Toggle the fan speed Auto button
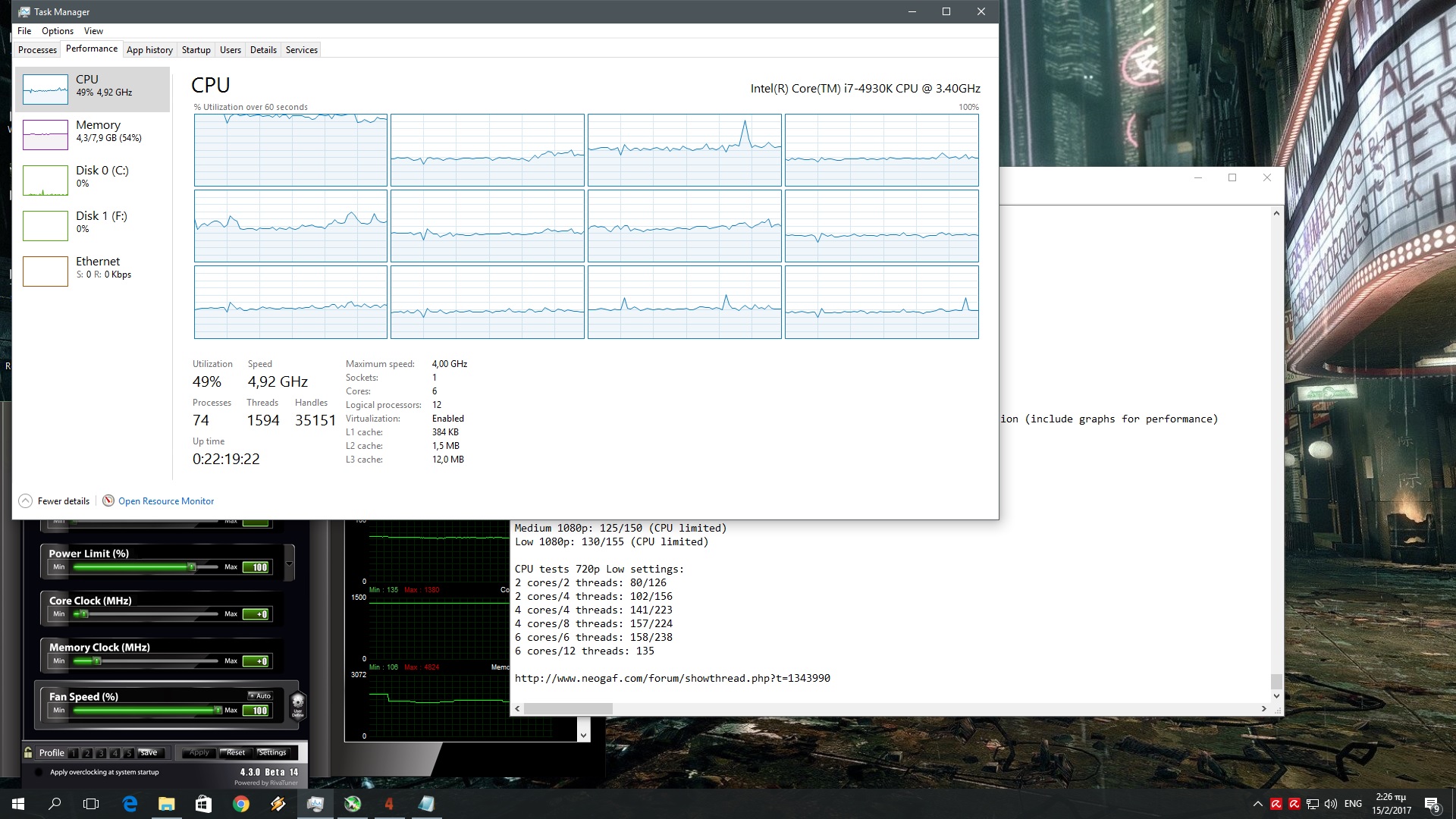 click(260, 695)
